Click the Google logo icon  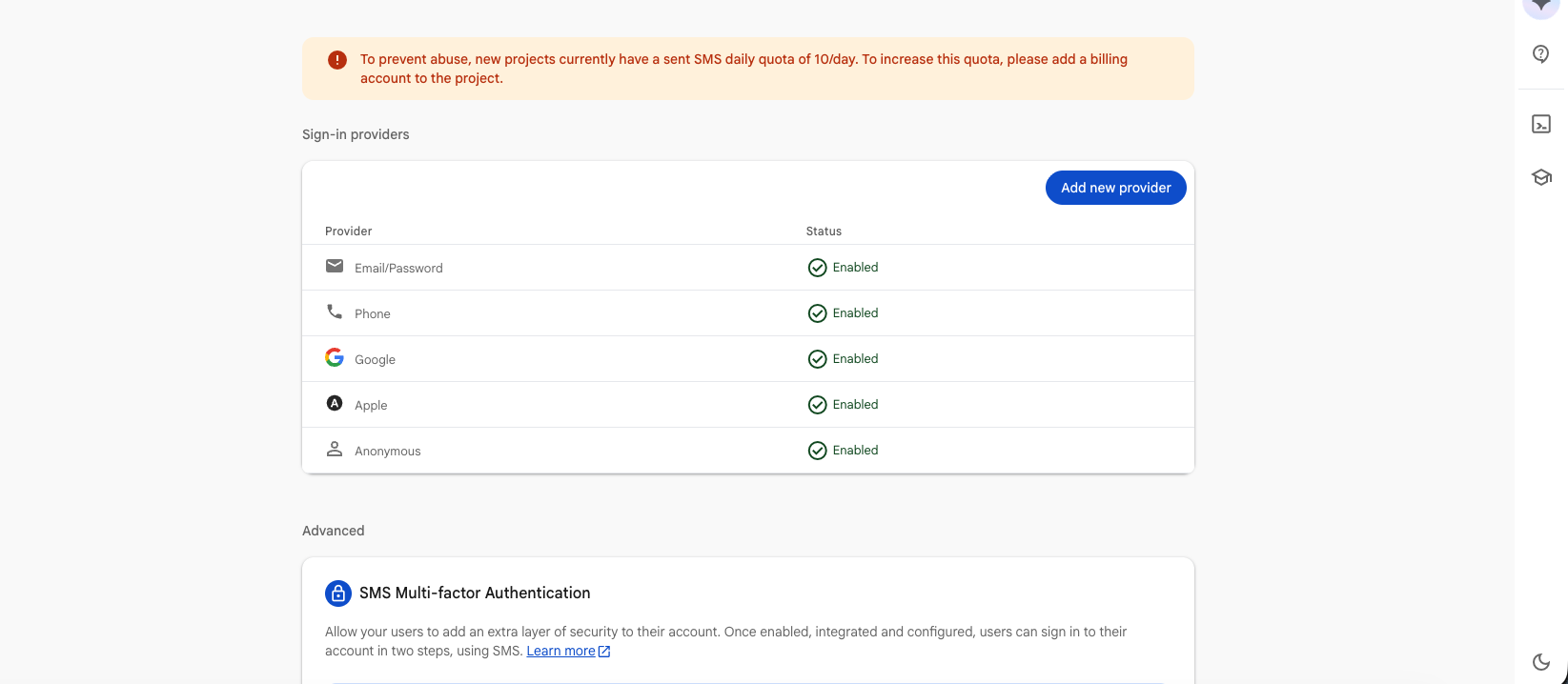point(335,357)
